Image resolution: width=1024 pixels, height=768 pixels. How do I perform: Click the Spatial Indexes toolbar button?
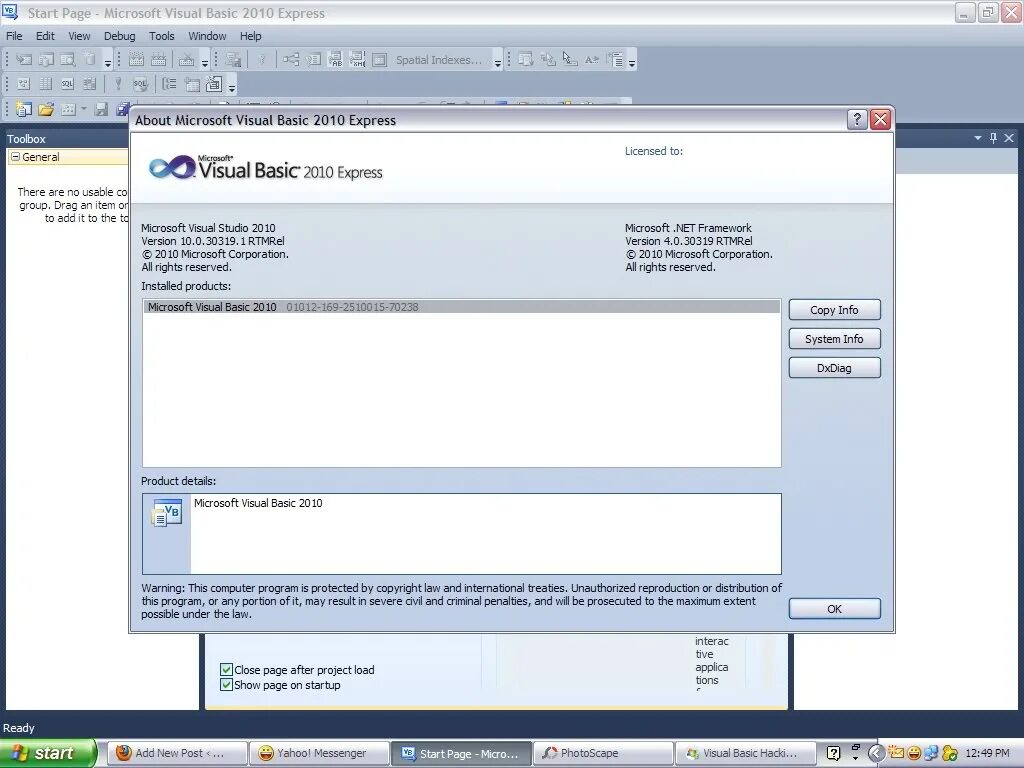438,60
